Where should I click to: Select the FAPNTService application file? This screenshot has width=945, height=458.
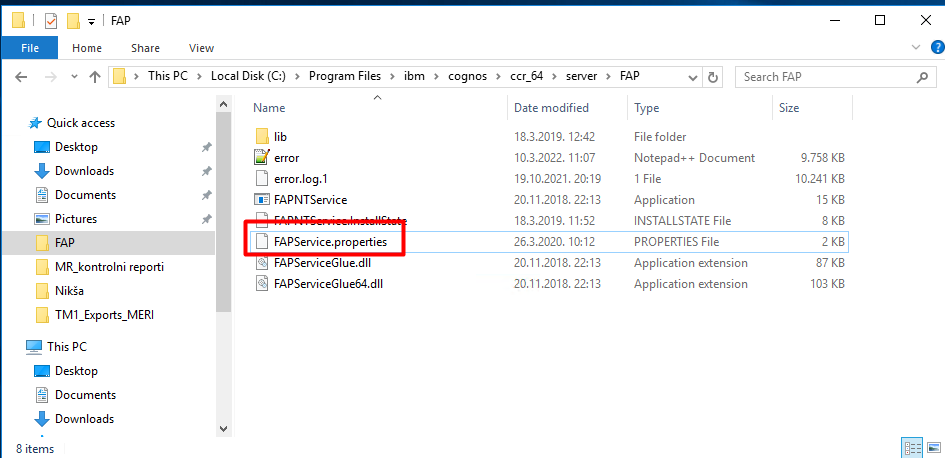(310, 200)
